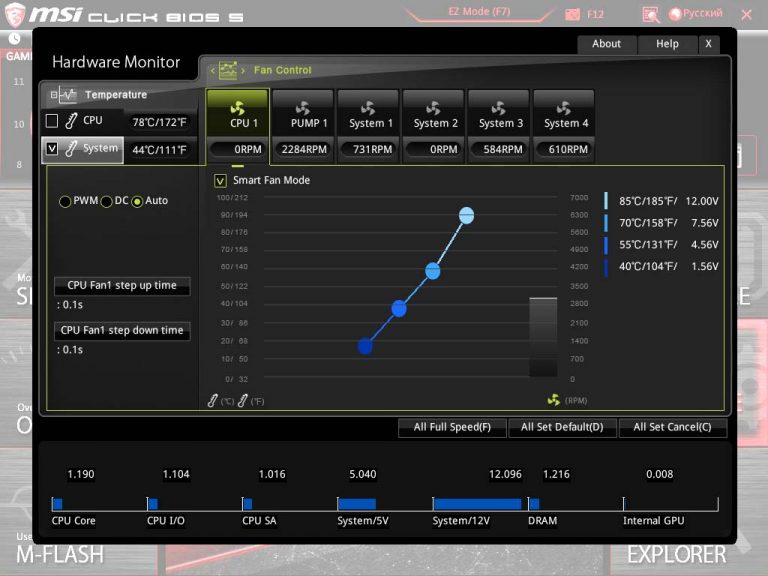Click the search magnifier icon in BIOS header
The width and height of the screenshot is (768, 576).
click(x=651, y=15)
